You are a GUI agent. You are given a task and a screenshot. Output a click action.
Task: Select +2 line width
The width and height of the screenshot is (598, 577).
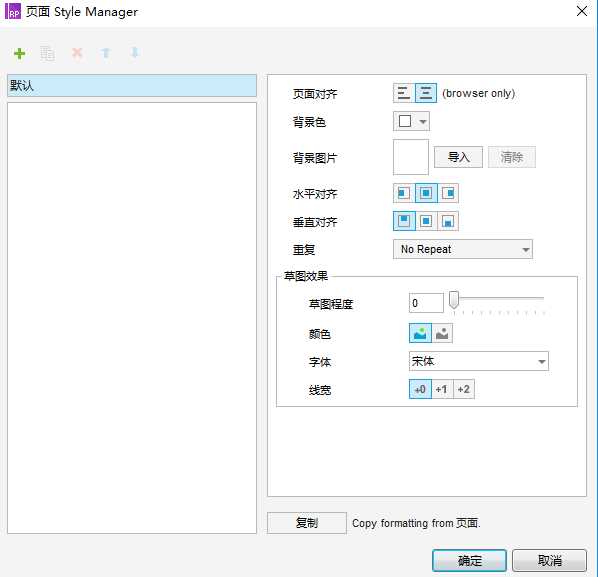(464, 389)
